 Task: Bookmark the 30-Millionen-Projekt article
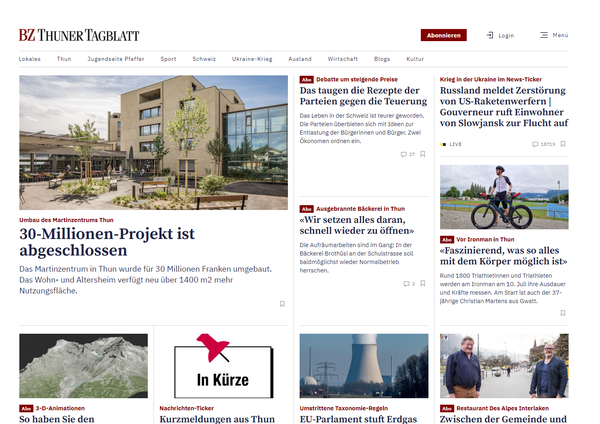(282, 304)
